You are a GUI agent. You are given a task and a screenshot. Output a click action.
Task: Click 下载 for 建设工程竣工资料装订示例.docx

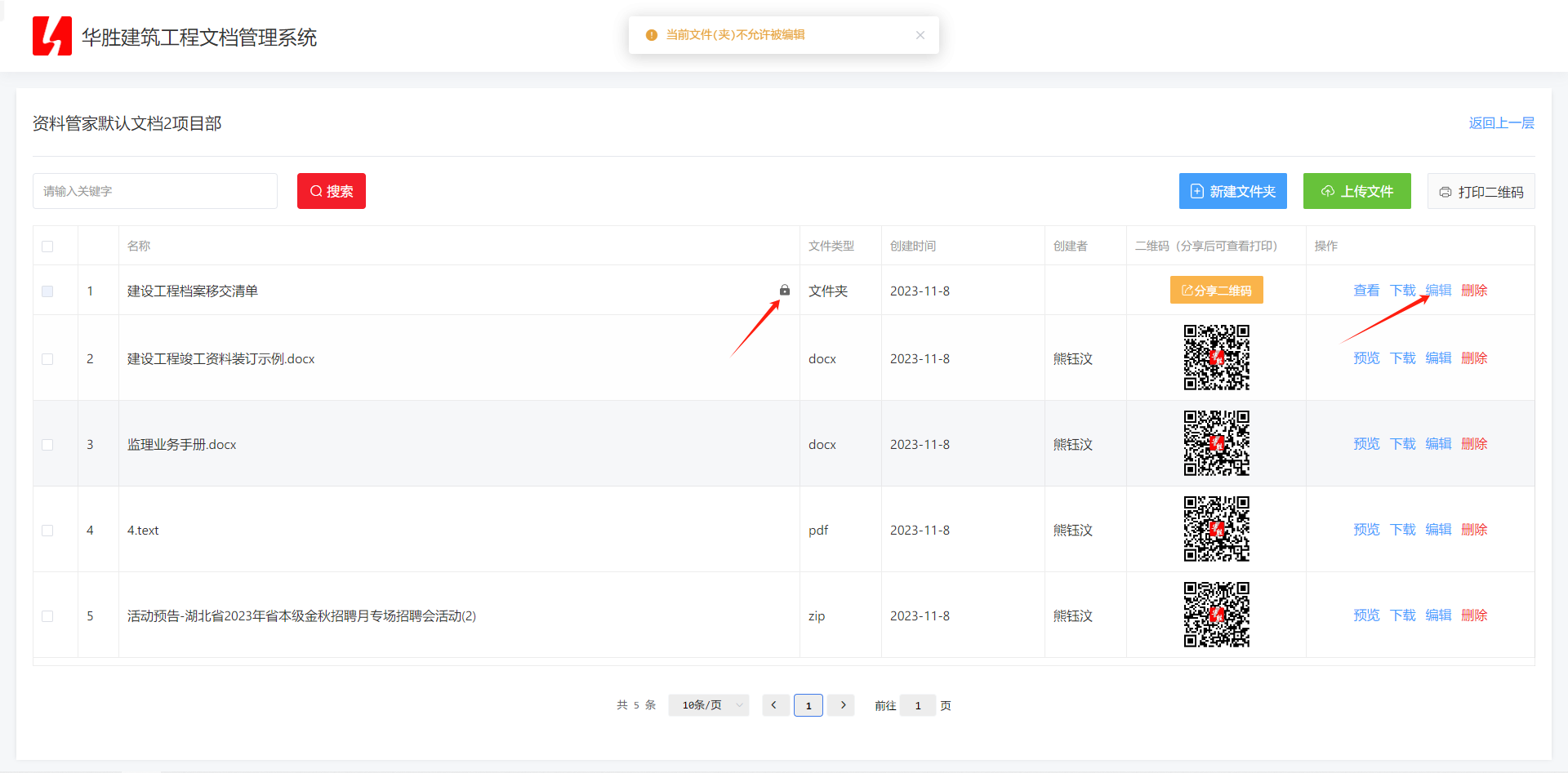click(1403, 358)
